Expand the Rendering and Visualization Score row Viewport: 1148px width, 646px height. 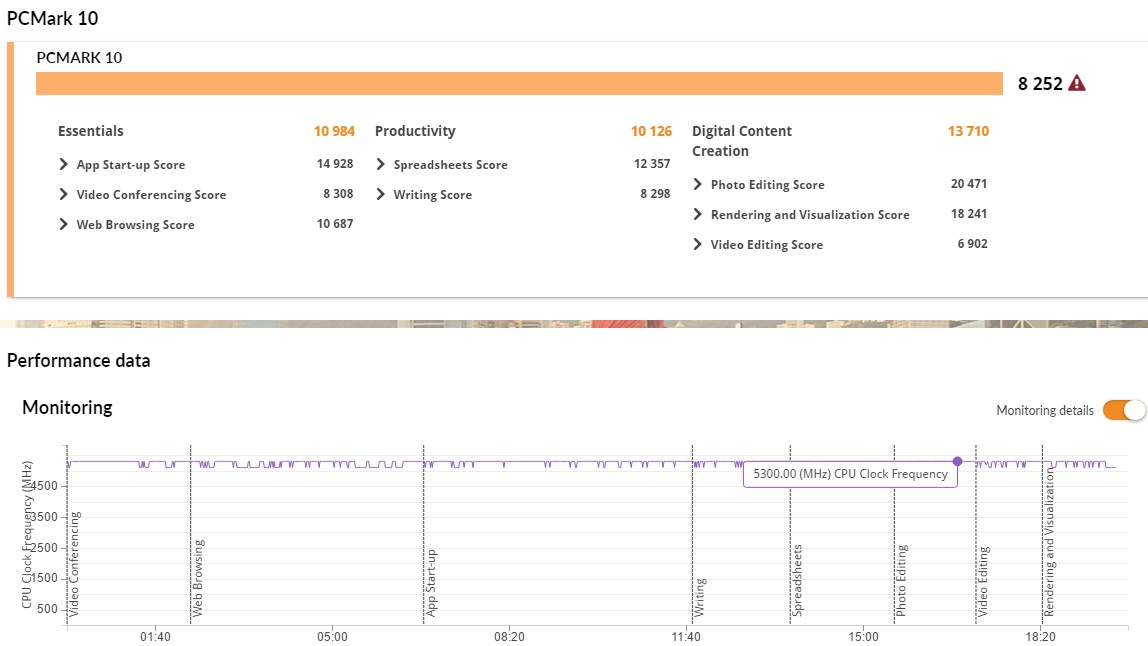coord(698,214)
